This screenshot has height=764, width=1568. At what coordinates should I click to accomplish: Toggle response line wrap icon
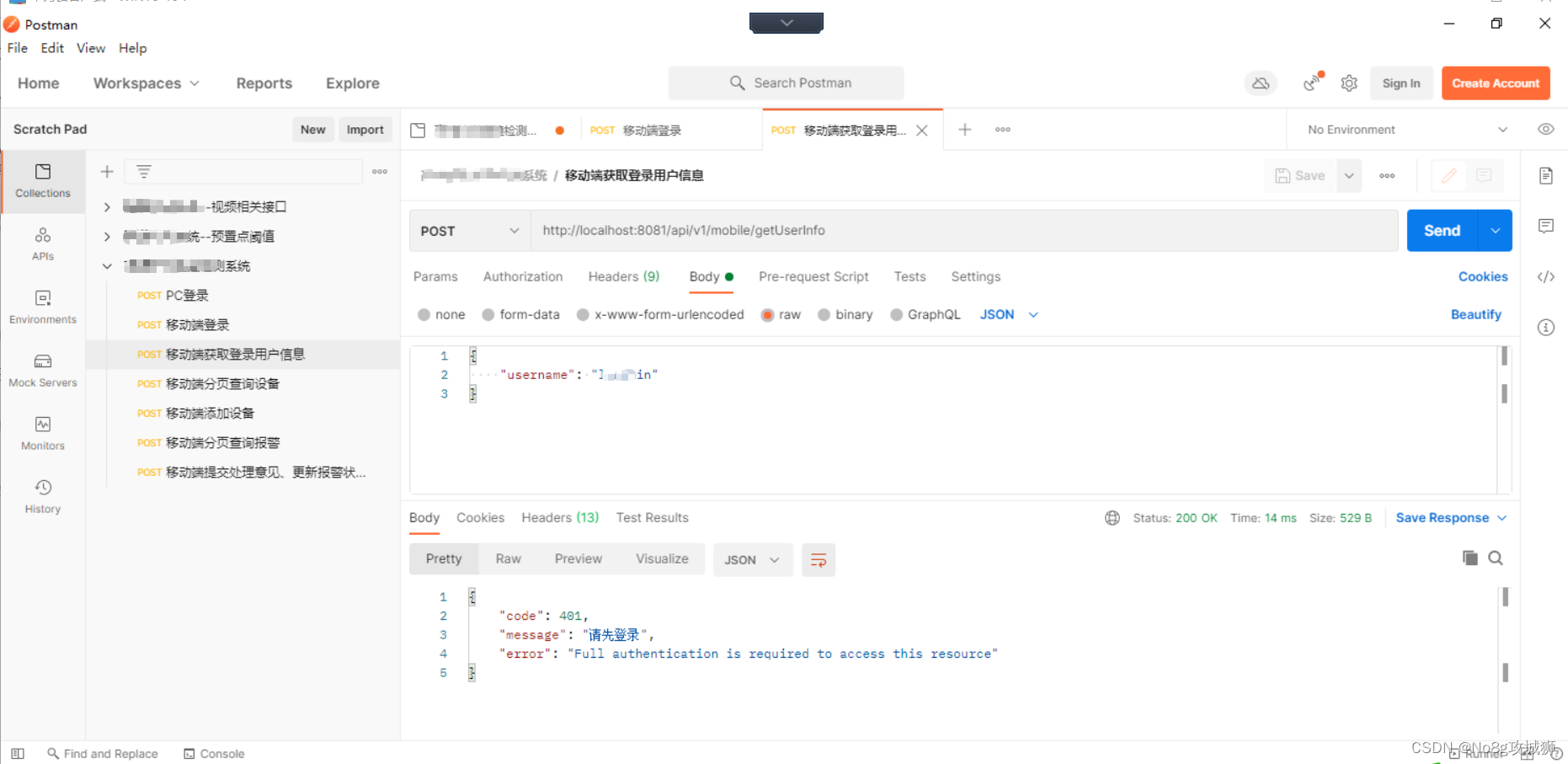click(818, 560)
